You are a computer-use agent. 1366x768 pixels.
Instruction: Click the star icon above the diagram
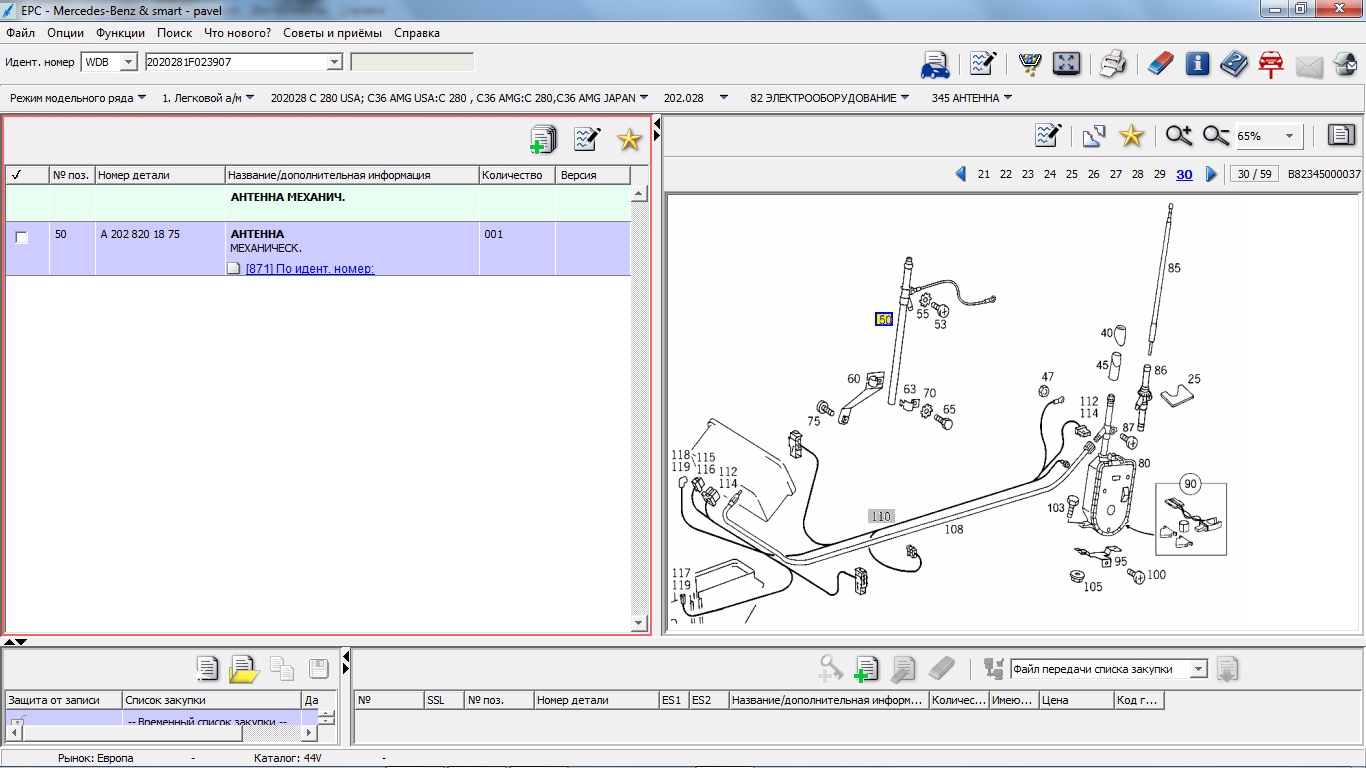coord(1131,135)
